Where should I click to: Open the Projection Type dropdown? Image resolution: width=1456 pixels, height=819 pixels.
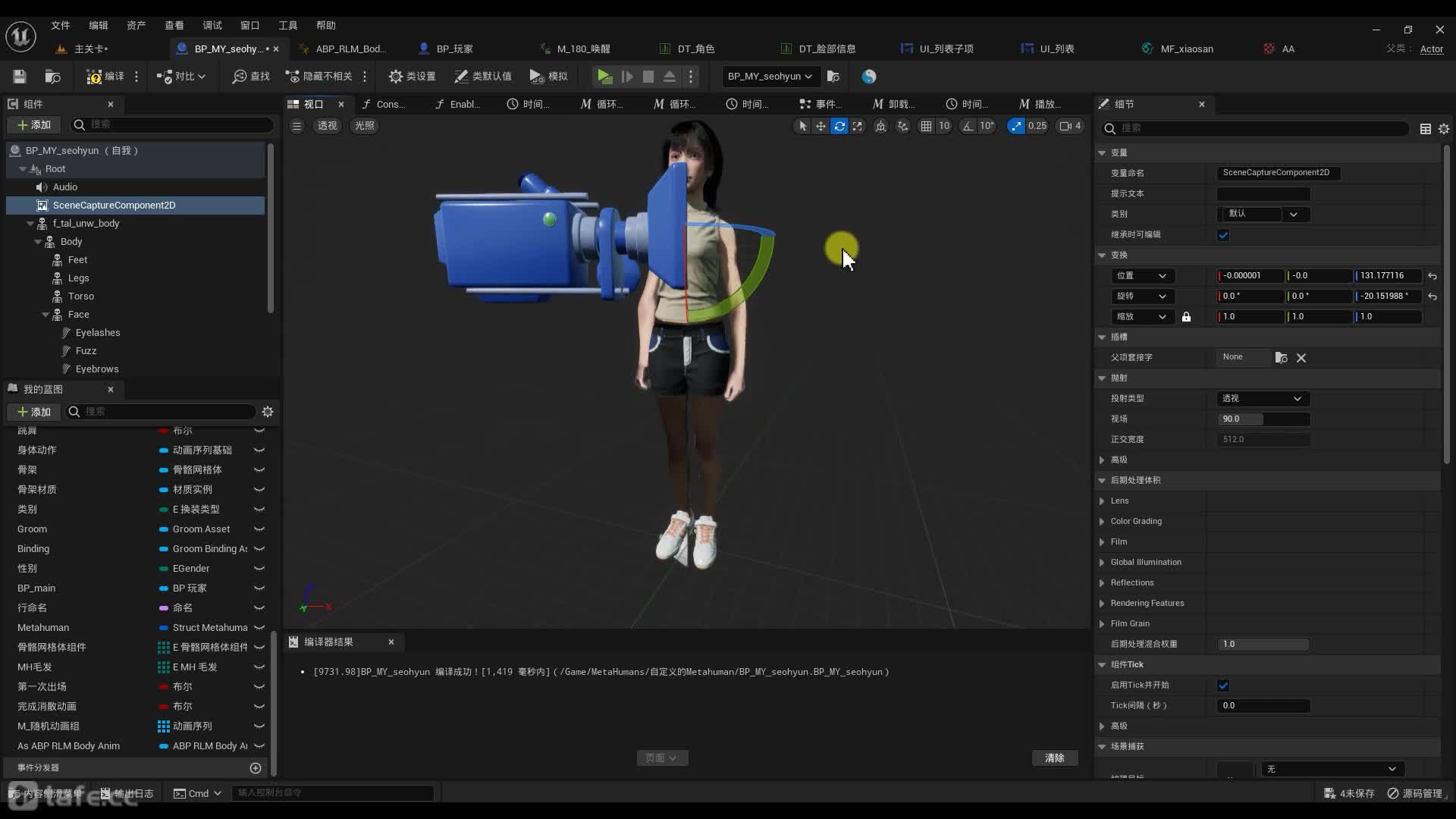(1263, 399)
